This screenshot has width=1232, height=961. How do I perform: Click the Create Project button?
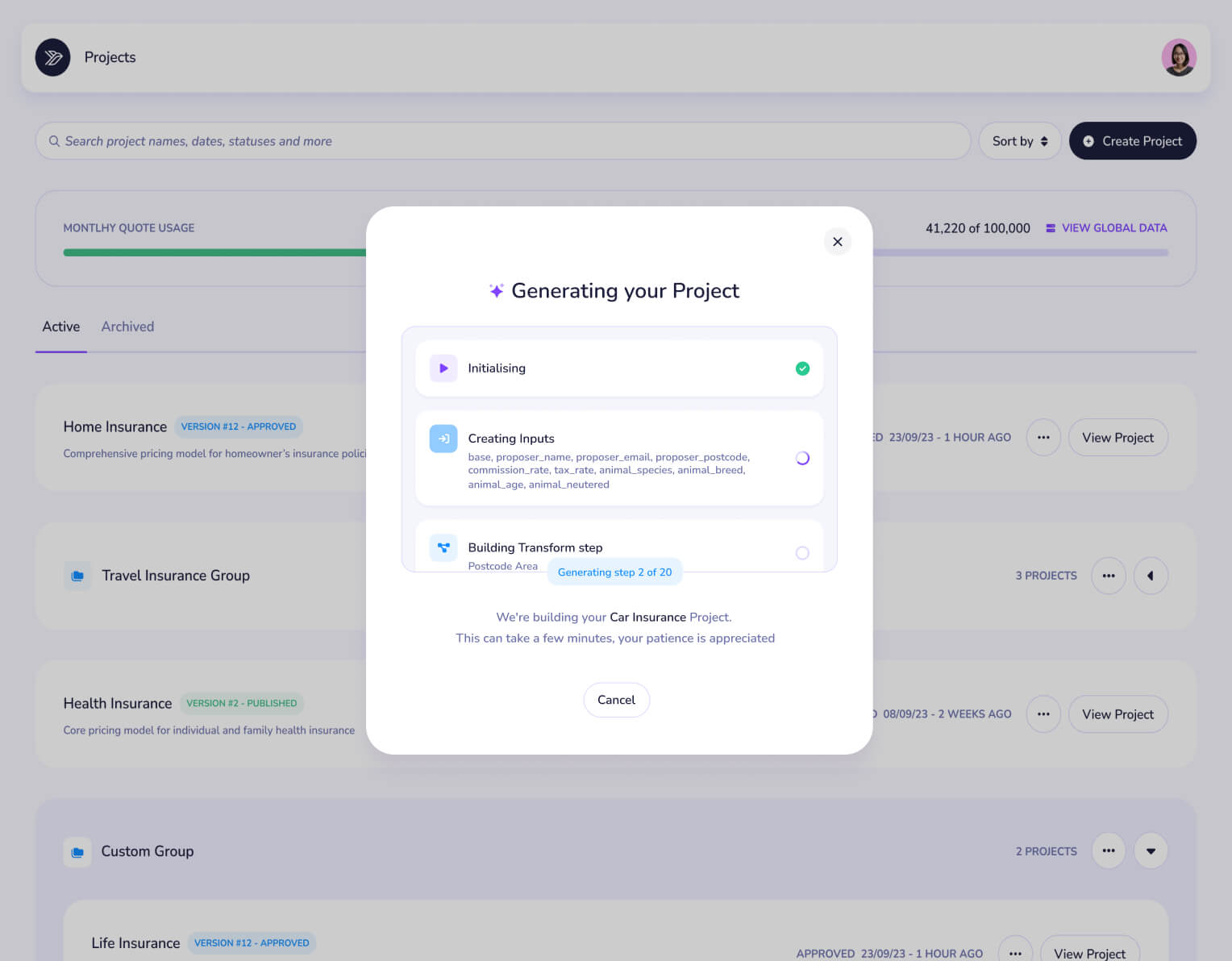click(x=1133, y=141)
